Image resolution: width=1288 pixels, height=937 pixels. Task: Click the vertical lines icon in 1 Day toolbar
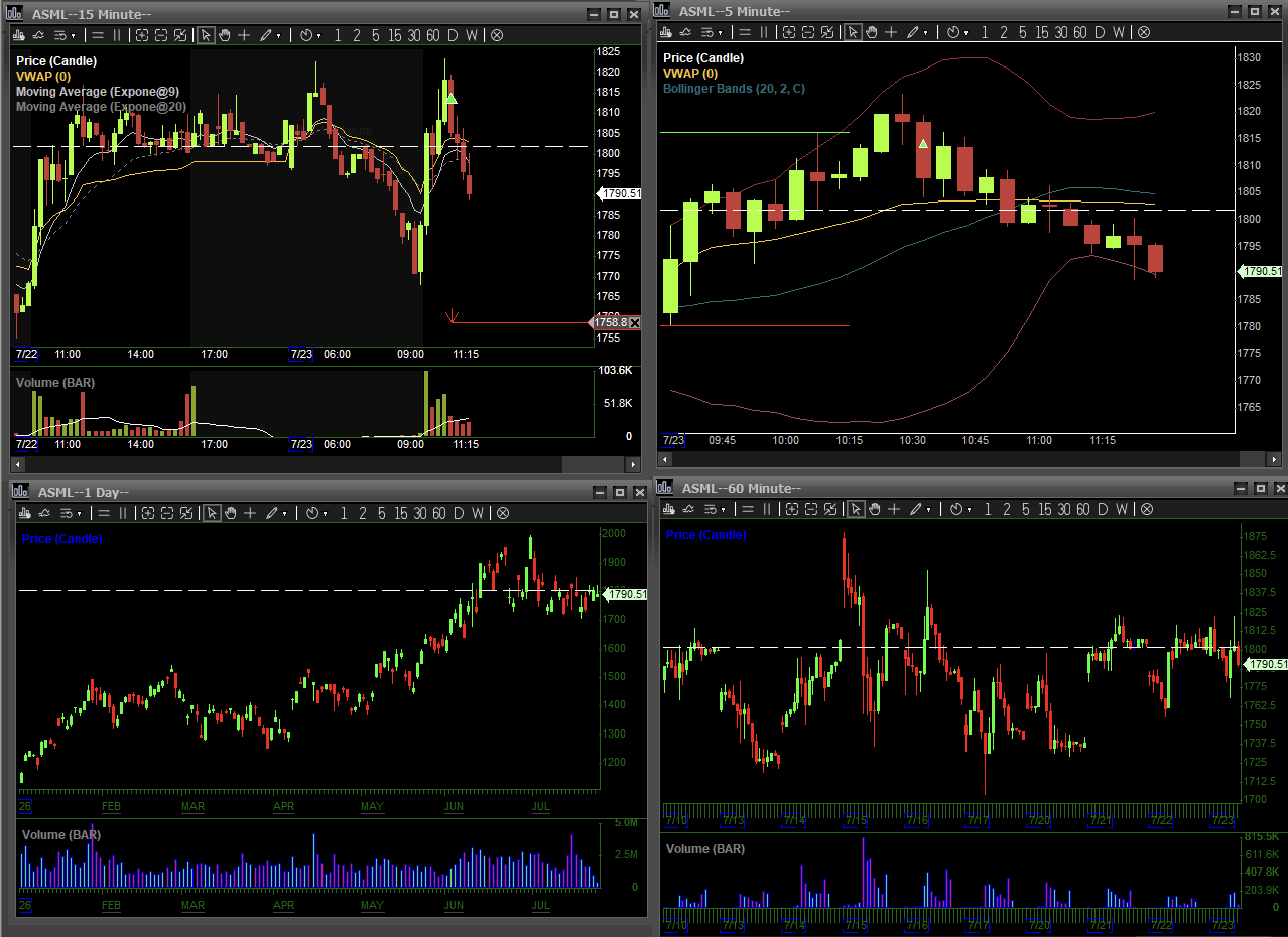click(122, 513)
